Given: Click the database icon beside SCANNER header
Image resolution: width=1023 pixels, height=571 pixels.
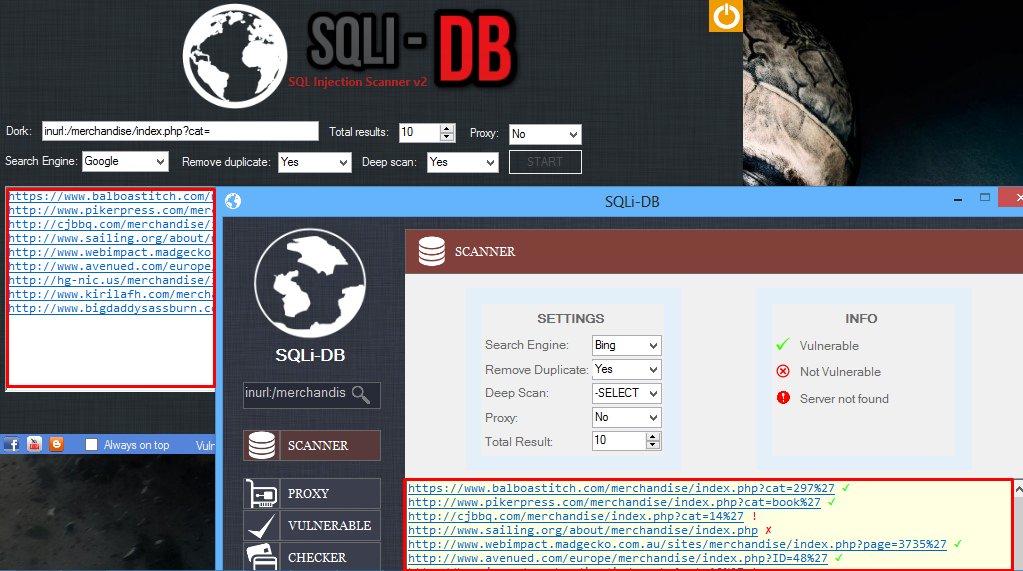Looking at the screenshot, I should tap(432, 252).
